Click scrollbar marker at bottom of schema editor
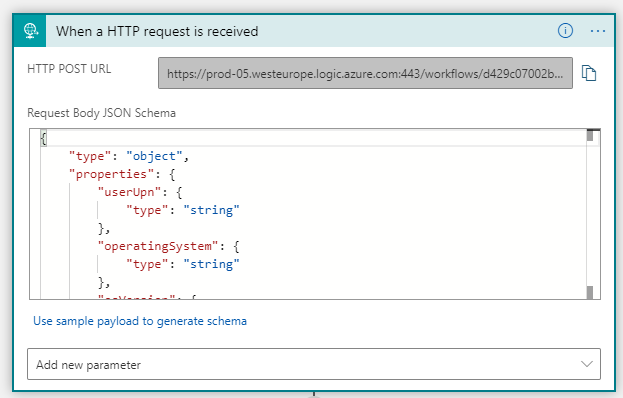 click(590, 293)
